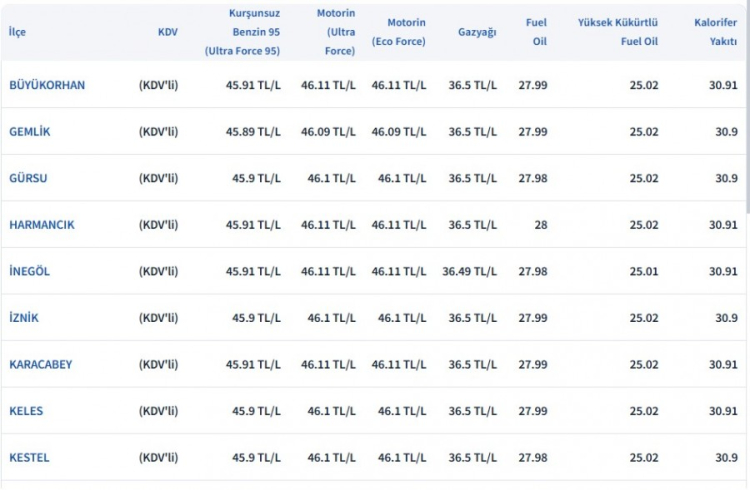Select the Gazyağı column header
Image resolution: width=750 pixels, height=490 pixels.
(477, 32)
